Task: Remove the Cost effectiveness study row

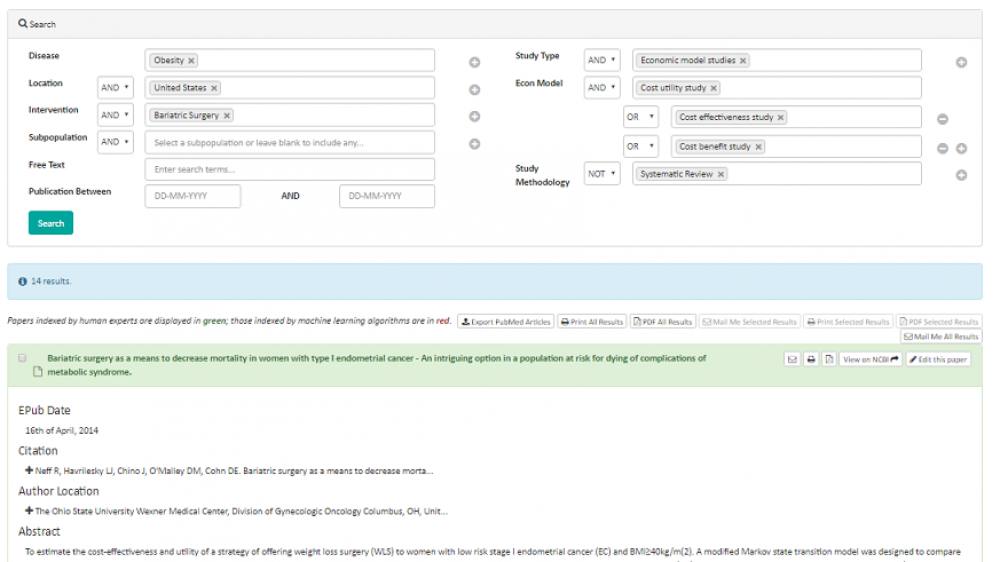Action: click(x=942, y=120)
